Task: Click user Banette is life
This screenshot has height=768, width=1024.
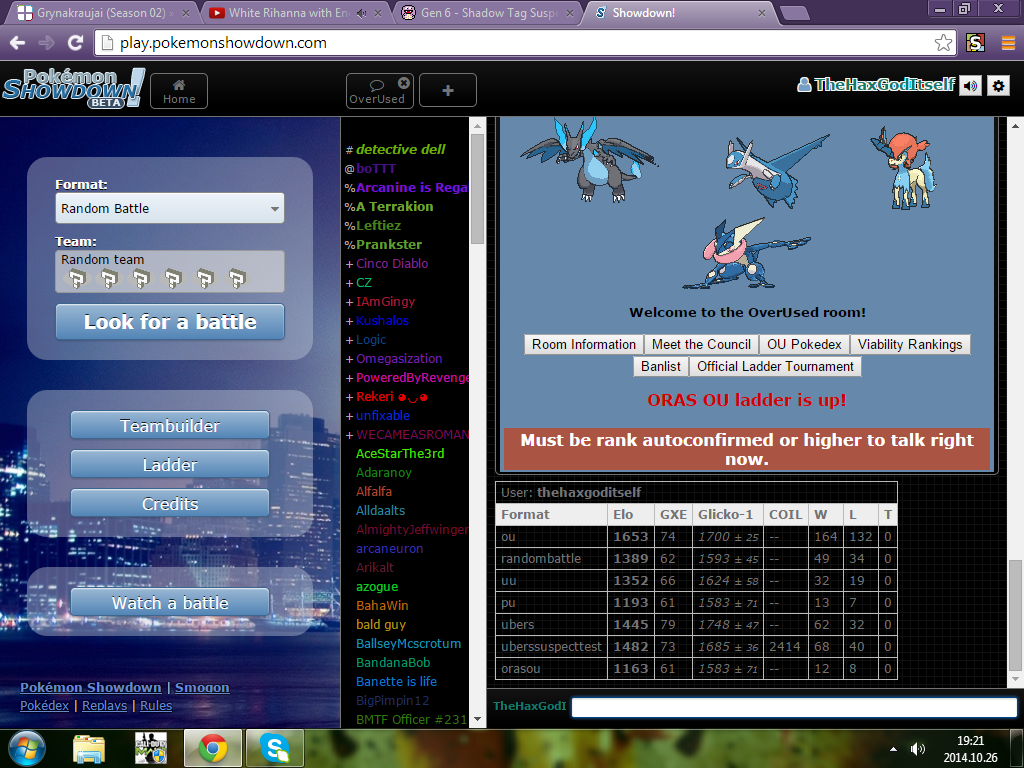Action: pyautogui.click(x=396, y=681)
